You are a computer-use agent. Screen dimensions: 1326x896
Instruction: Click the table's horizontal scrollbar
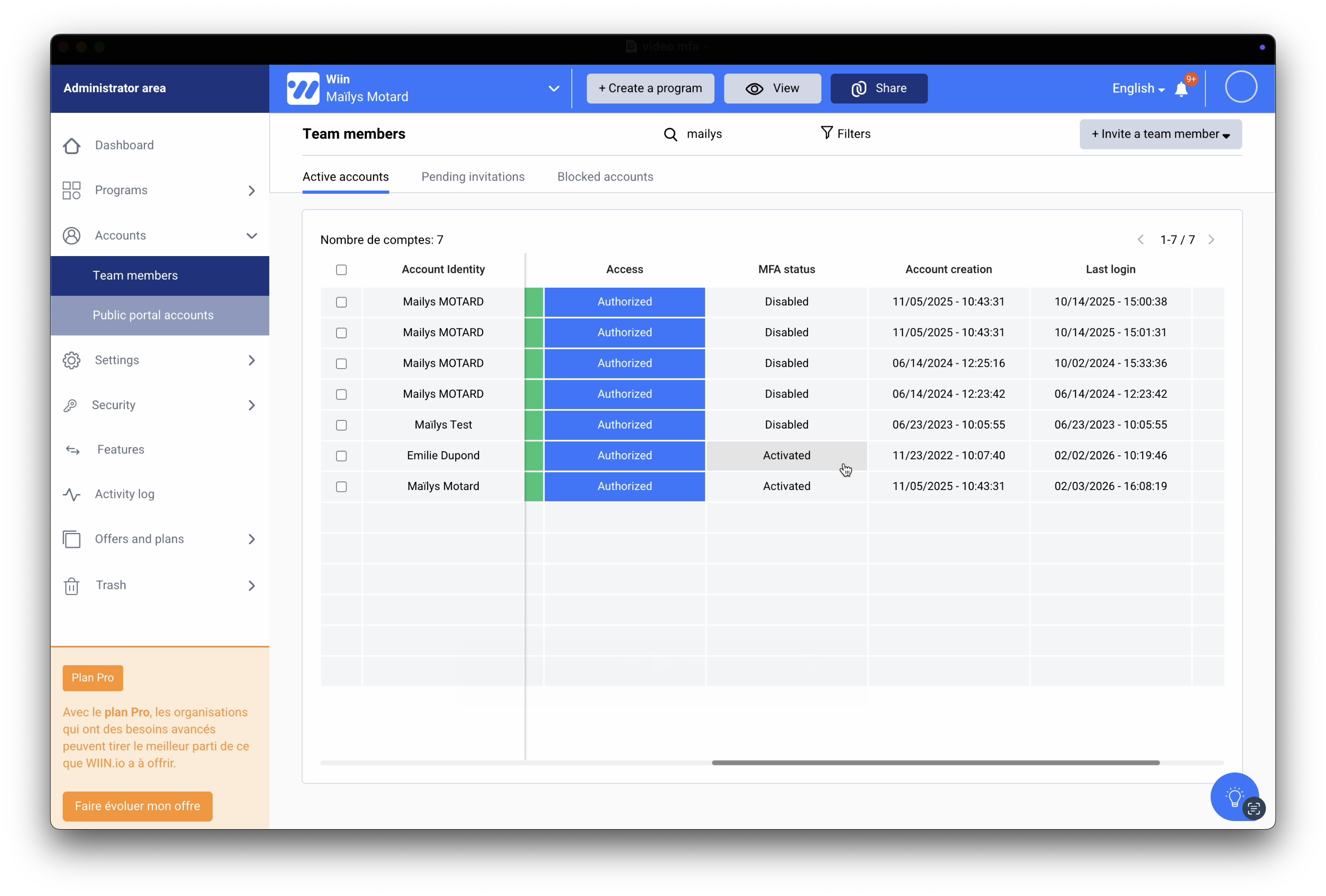pos(935,762)
